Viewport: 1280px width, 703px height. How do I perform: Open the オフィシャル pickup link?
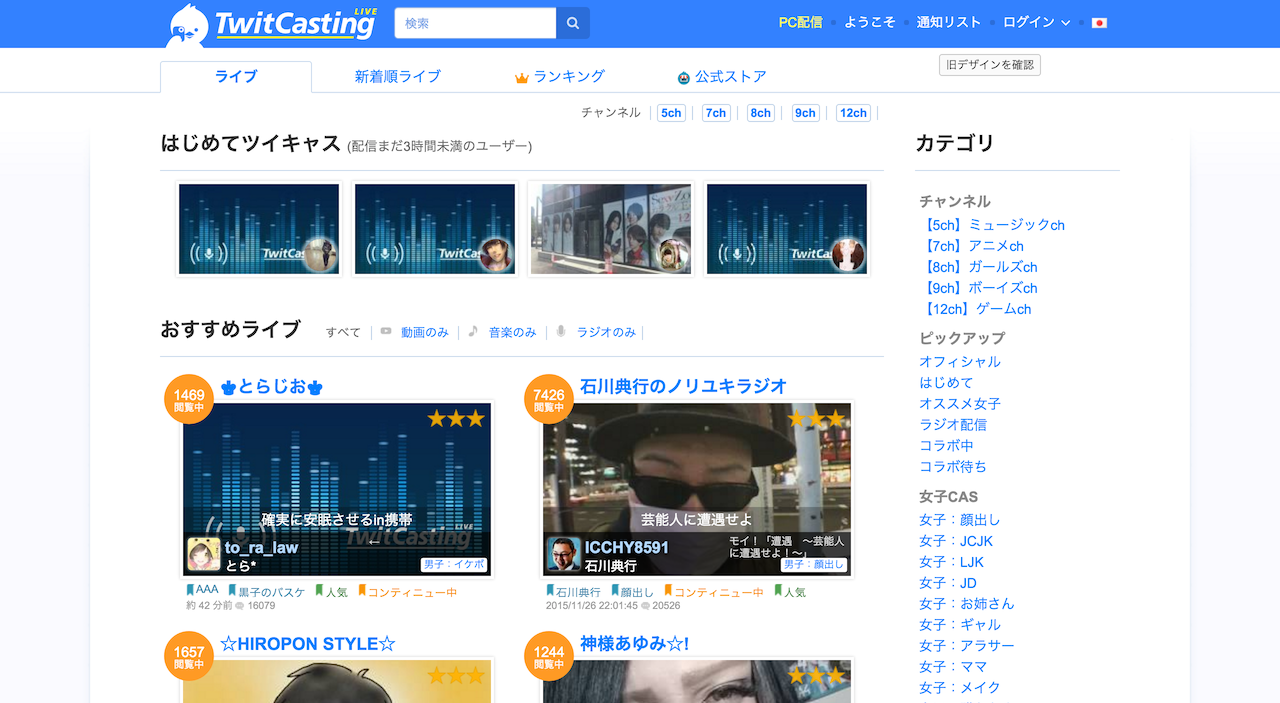click(960, 362)
